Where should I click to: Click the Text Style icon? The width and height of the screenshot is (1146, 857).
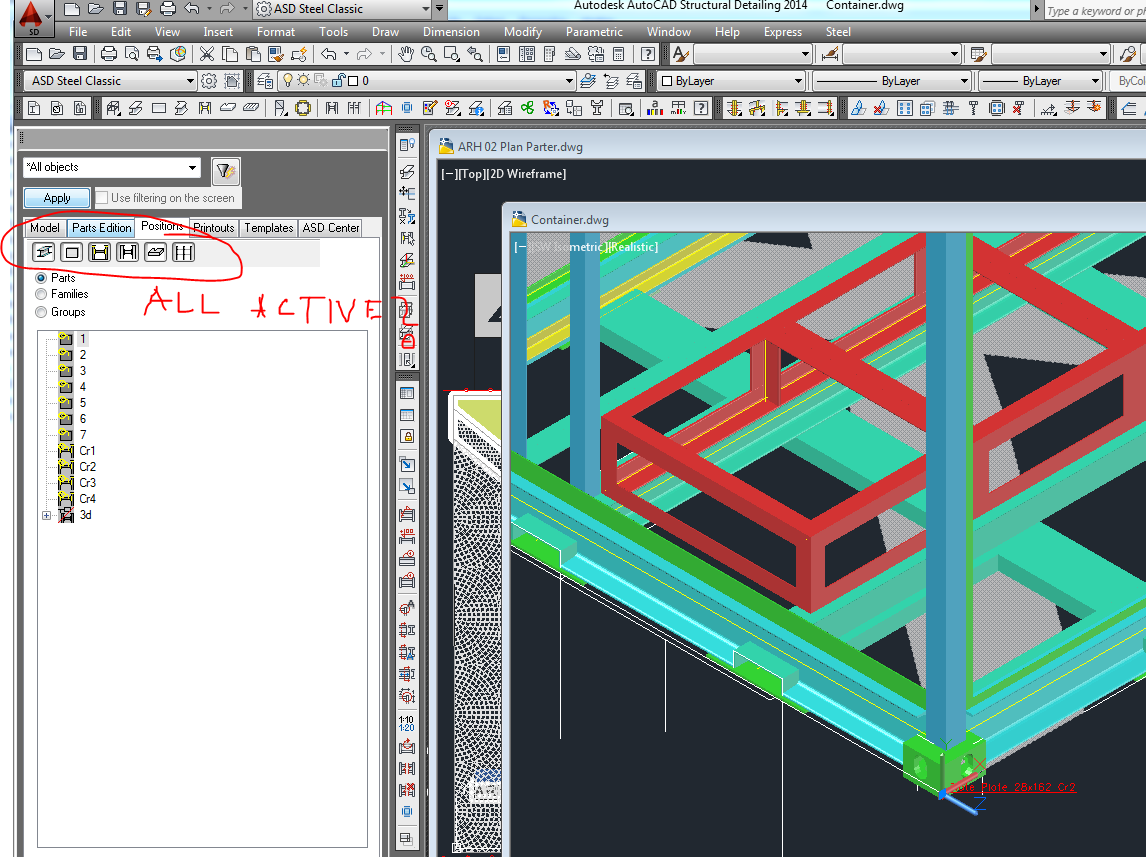click(680, 54)
